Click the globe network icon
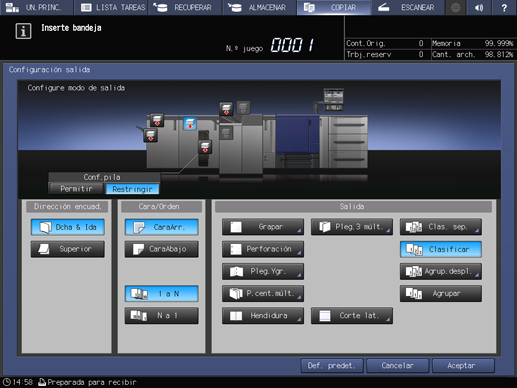The height and width of the screenshot is (388, 517). pyautogui.click(x=455, y=7)
